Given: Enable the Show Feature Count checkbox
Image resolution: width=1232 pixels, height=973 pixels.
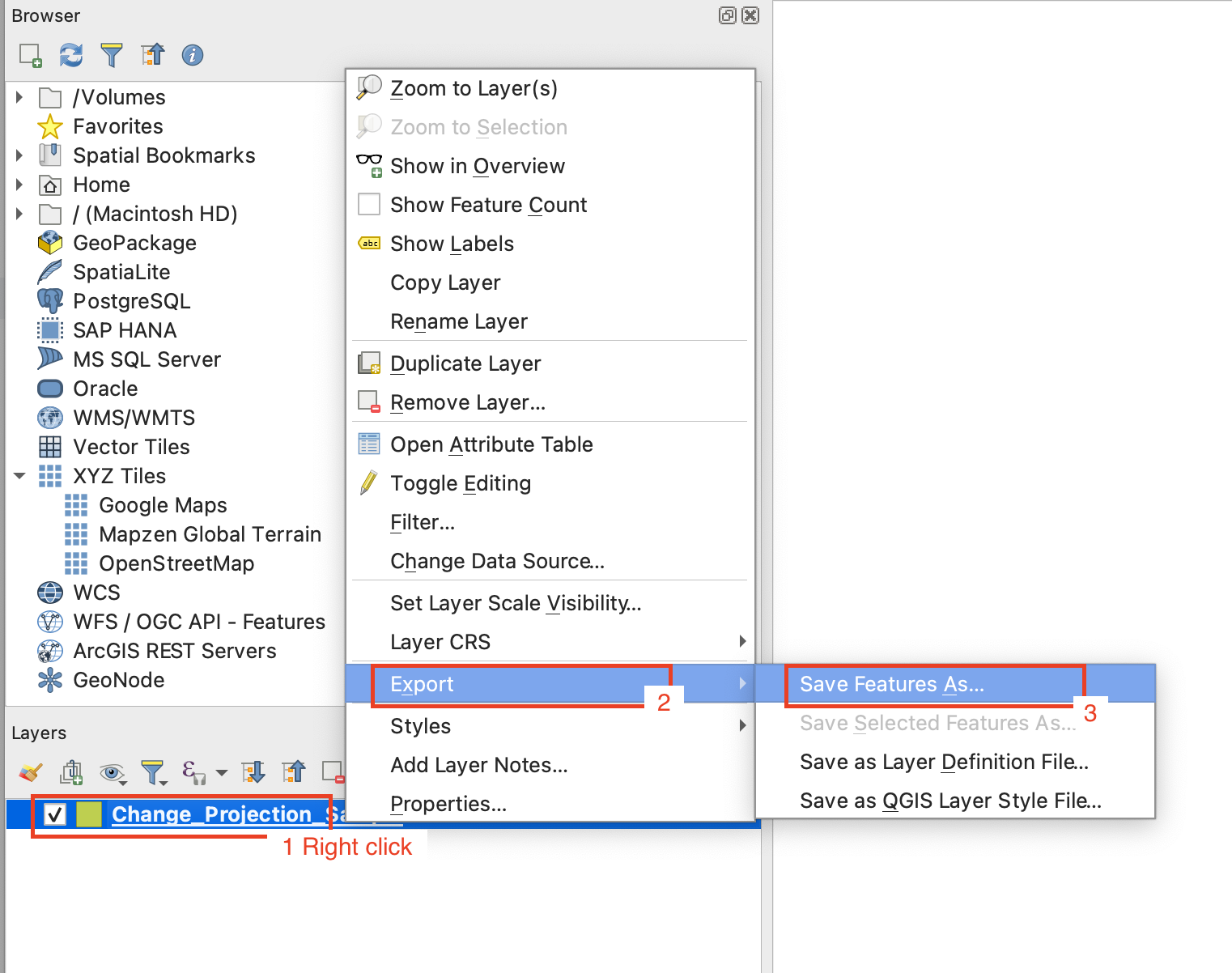Looking at the screenshot, I should click(369, 205).
